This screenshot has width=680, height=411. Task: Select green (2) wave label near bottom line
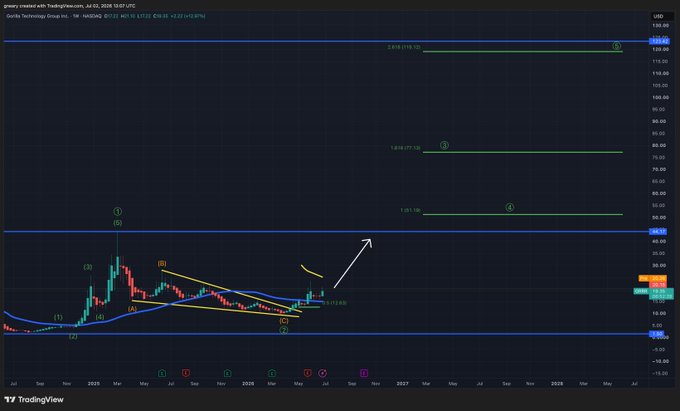(x=73, y=336)
